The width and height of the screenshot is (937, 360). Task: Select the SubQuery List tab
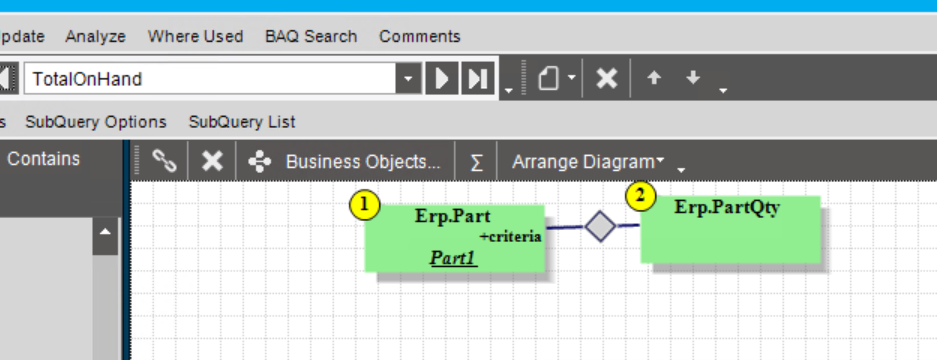[x=242, y=122]
